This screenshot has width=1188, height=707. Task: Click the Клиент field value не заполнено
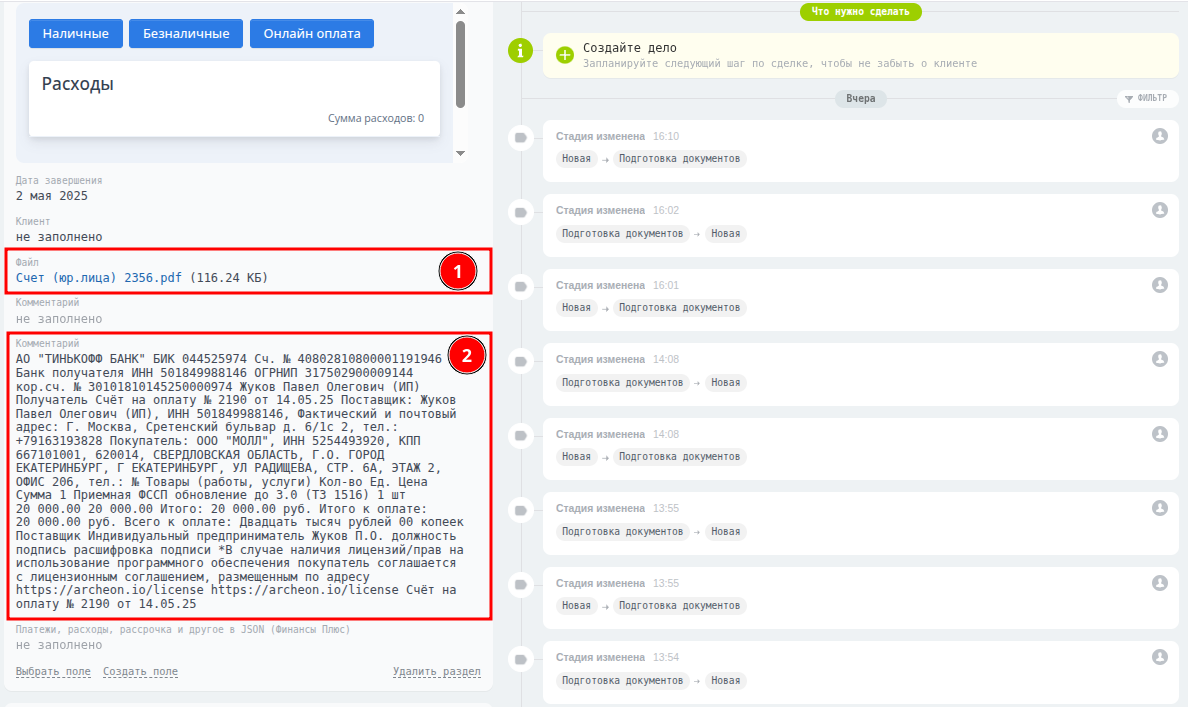[x=59, y=236]
